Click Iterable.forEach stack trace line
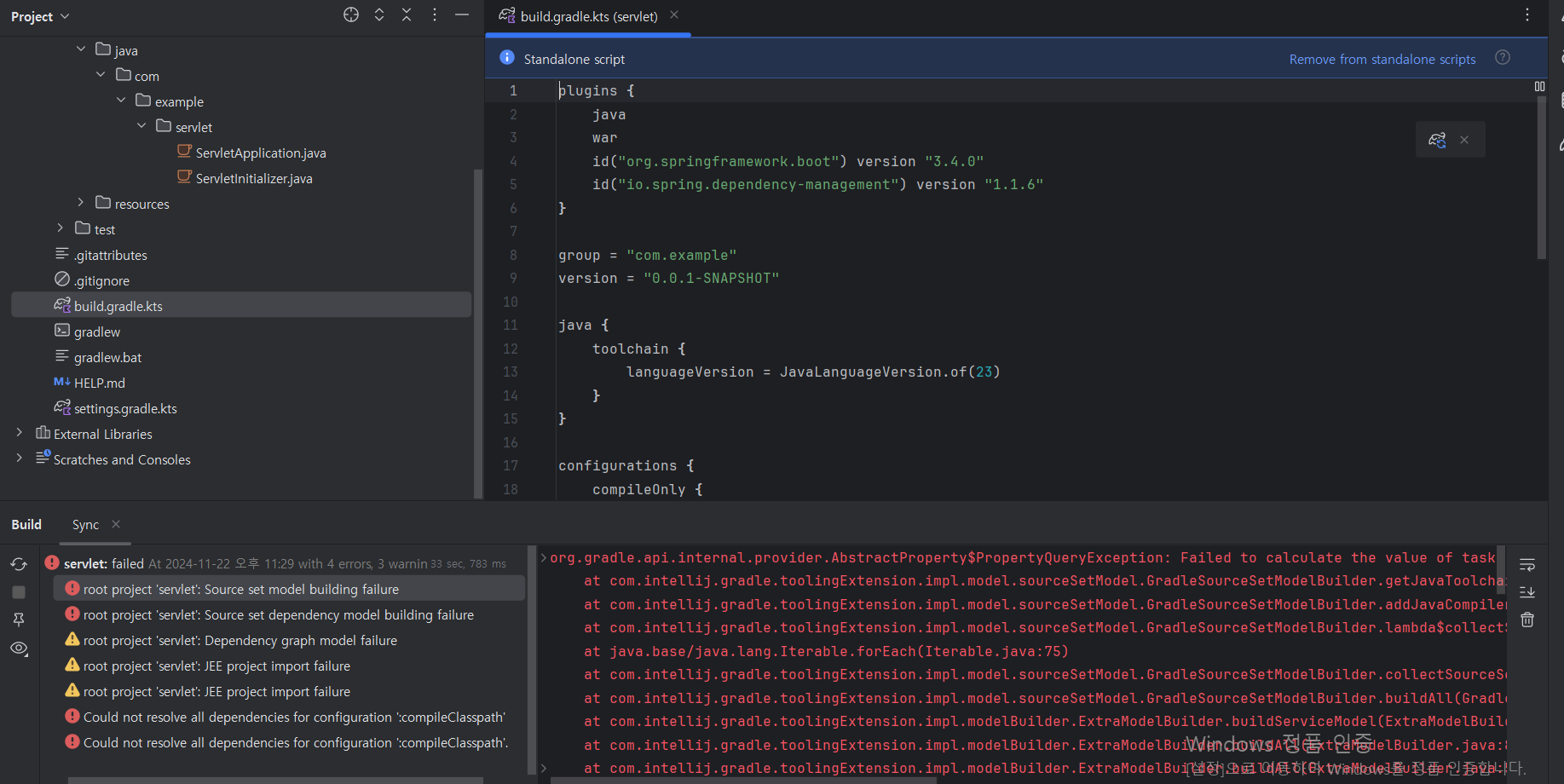Viewport: 1564px width, 784px height. (826, 651)
